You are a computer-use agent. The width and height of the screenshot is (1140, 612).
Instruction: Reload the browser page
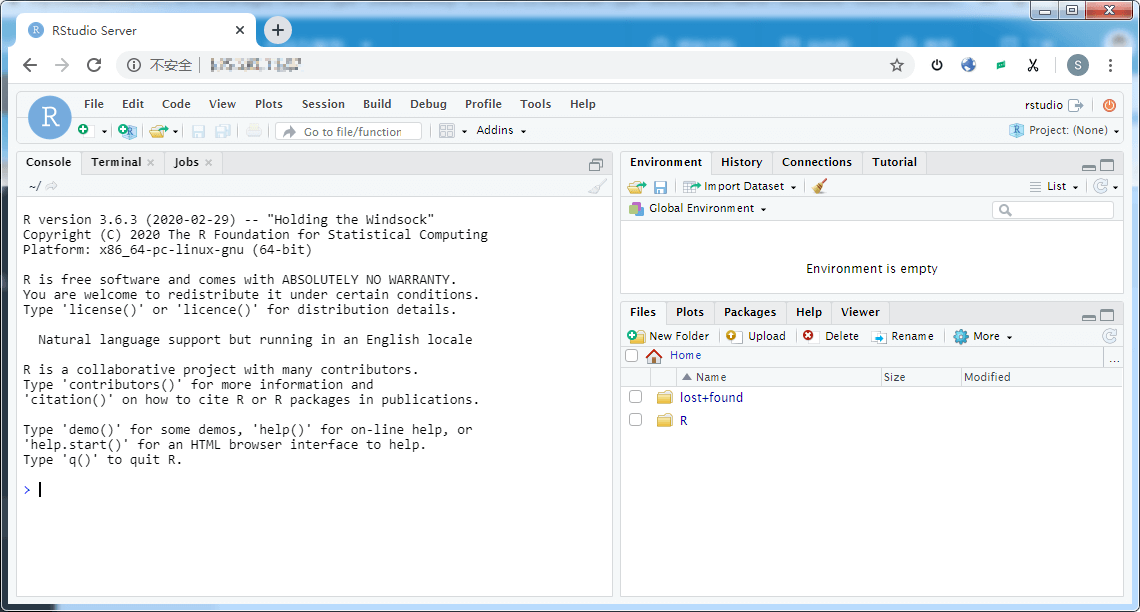pos(94,65)
